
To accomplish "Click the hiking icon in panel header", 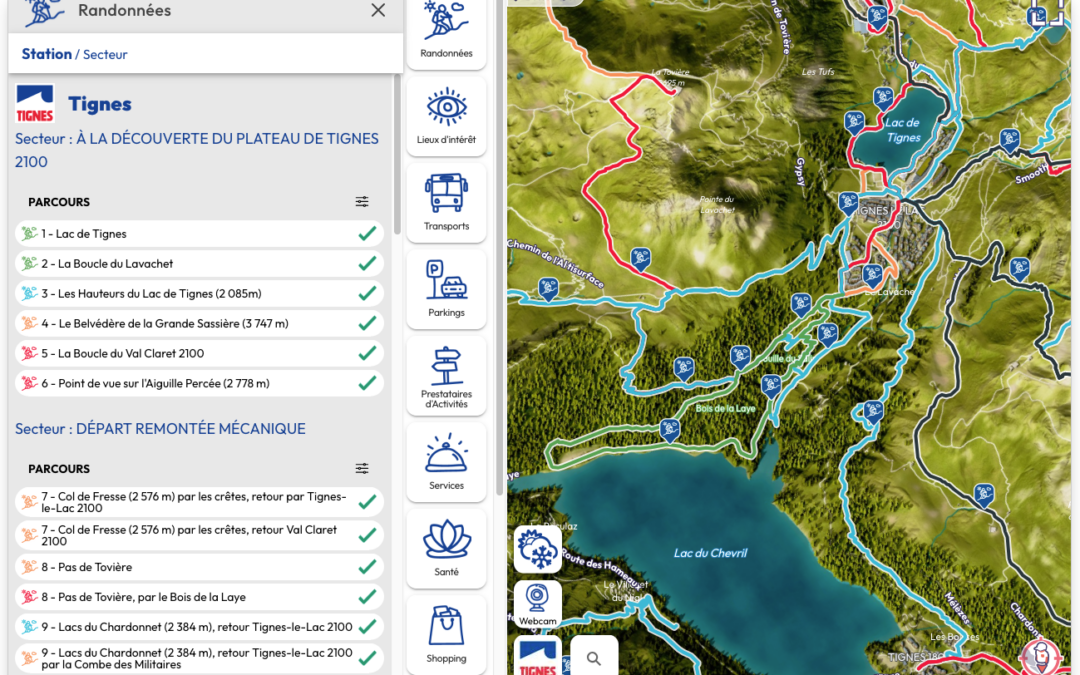I will (43, 12).
